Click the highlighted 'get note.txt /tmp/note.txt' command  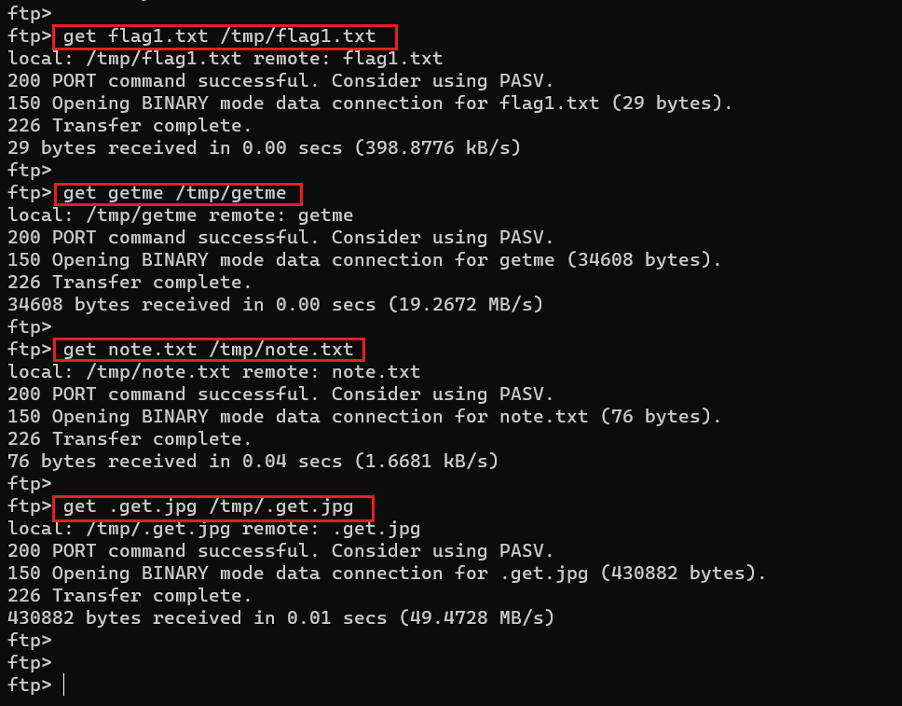pos(208,349)
